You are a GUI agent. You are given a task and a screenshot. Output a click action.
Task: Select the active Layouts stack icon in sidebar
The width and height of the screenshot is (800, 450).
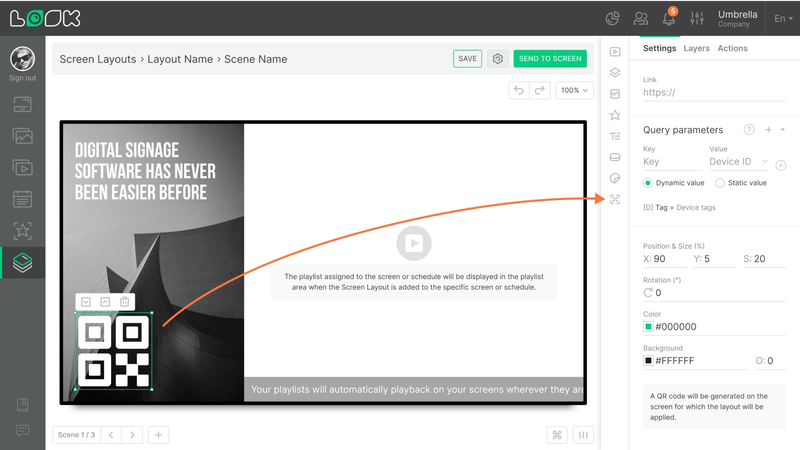(22, 262)
